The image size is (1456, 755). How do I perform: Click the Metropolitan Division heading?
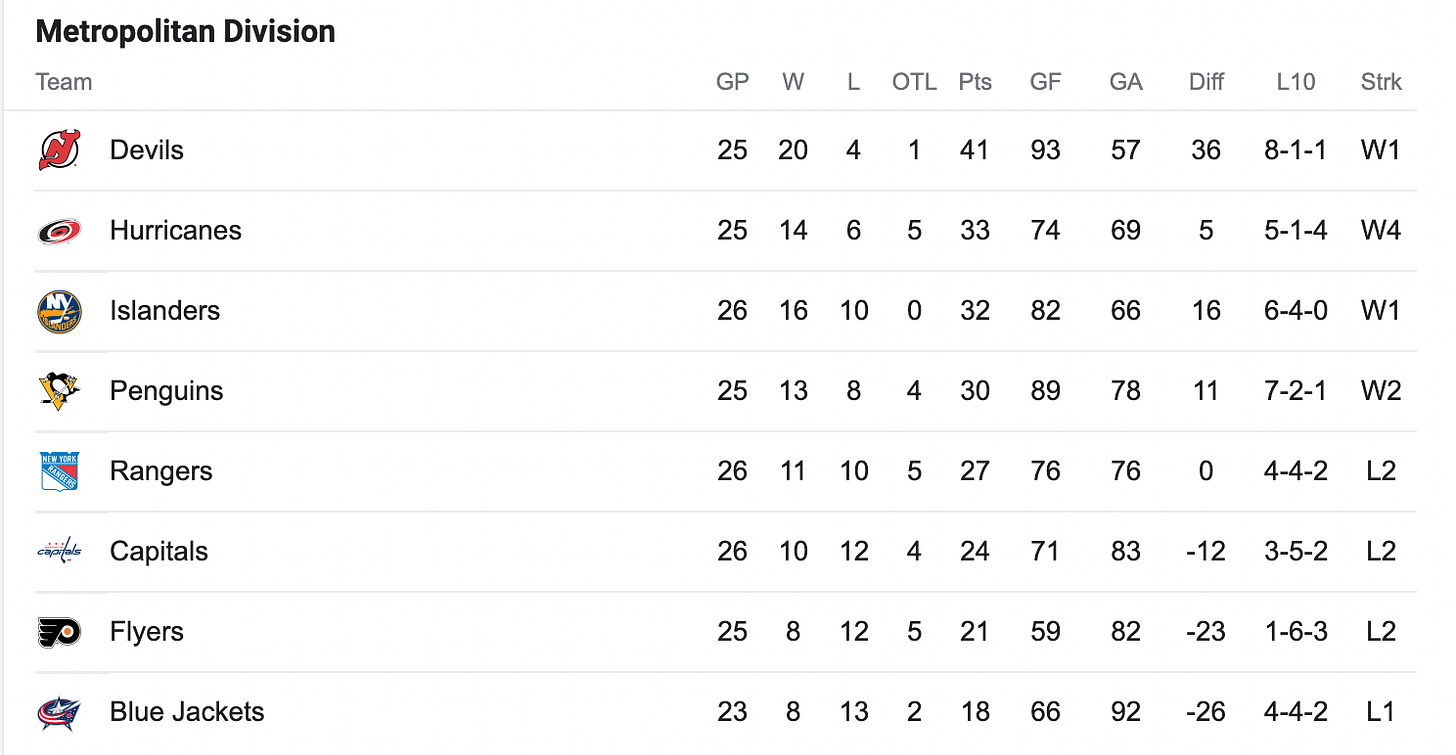pos(186,32)
